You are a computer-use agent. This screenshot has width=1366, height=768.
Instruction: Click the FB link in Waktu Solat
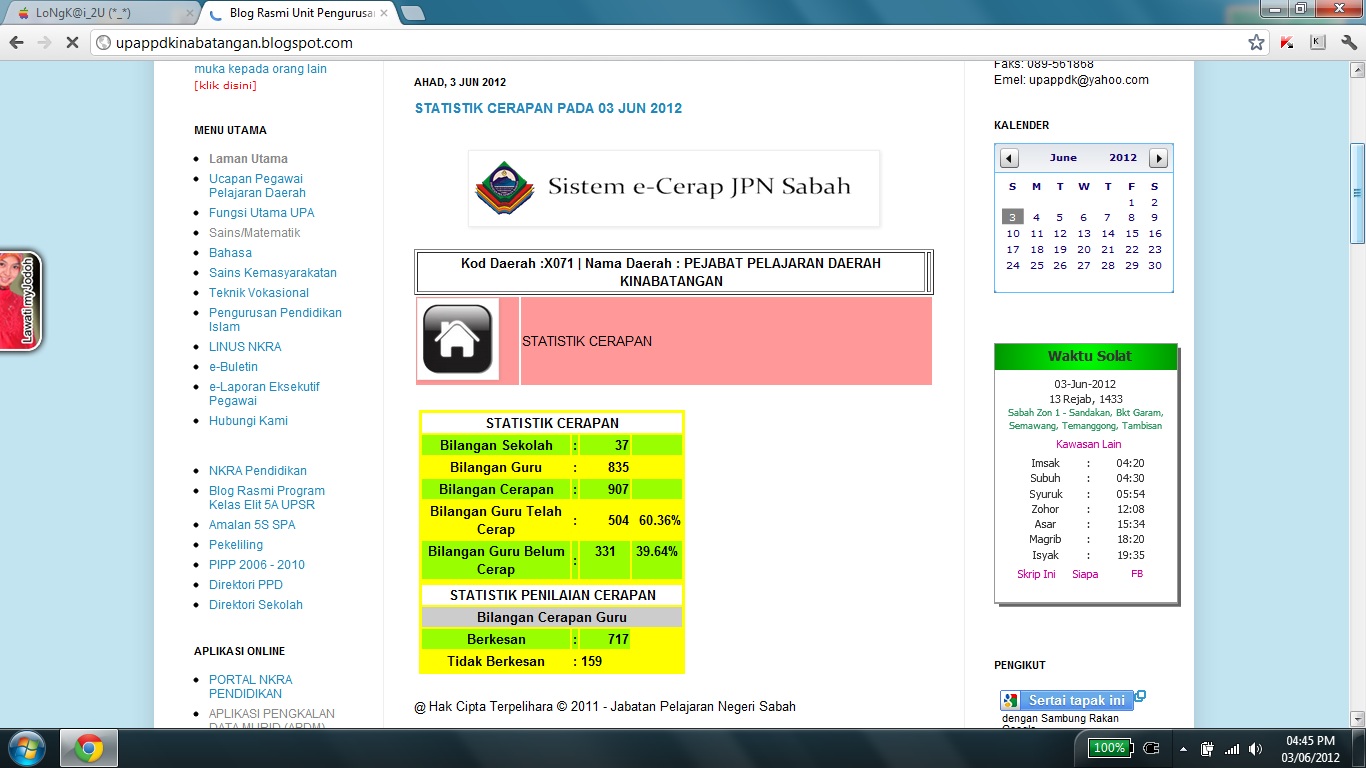coord(1137,574)
